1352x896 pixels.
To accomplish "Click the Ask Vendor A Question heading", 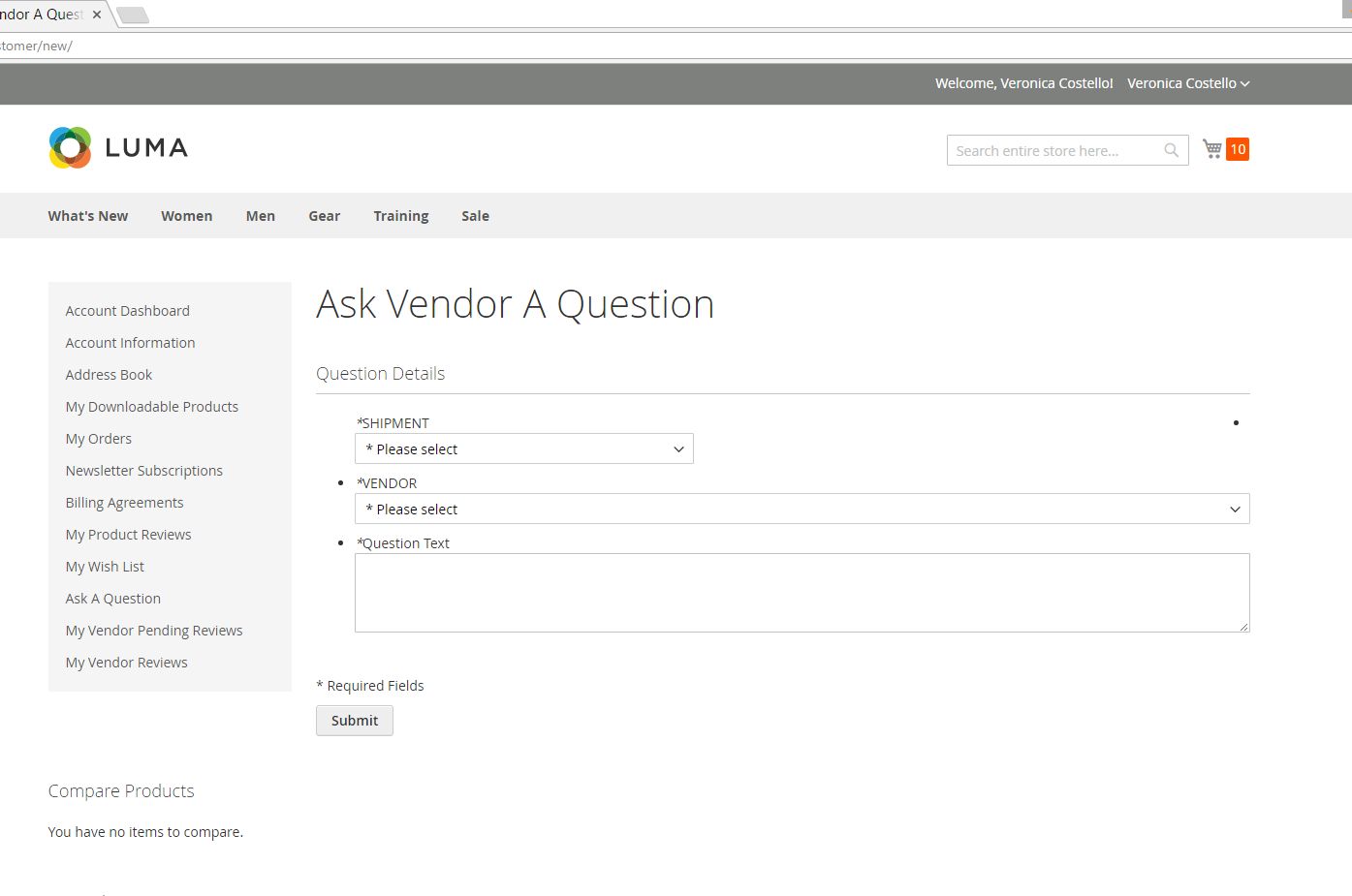I will tap(516, 304).
